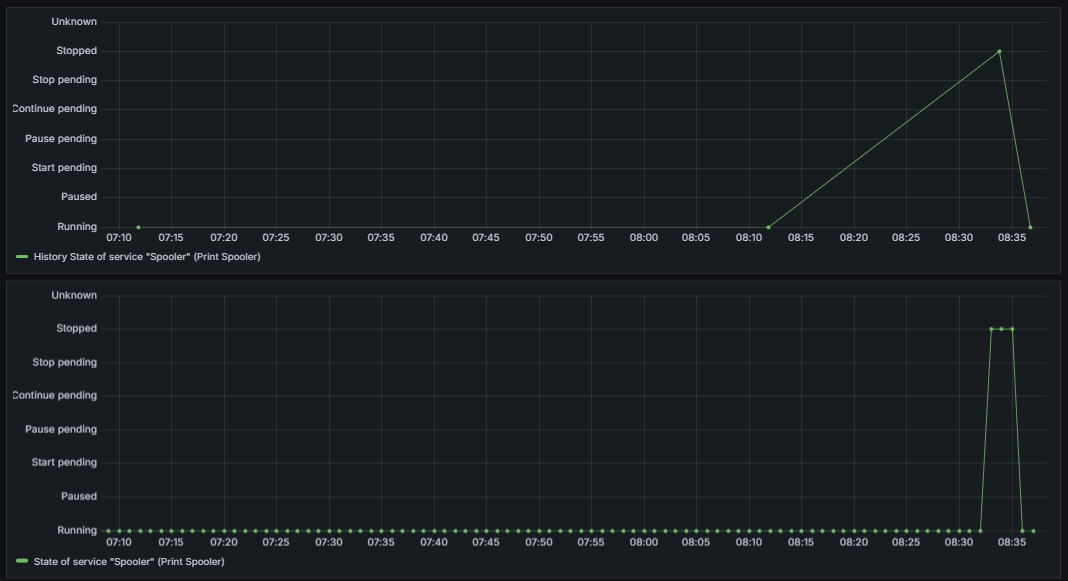Select last Stopped data point in State of service graph
This screenshot has width=1068, height=581.
1012,329
